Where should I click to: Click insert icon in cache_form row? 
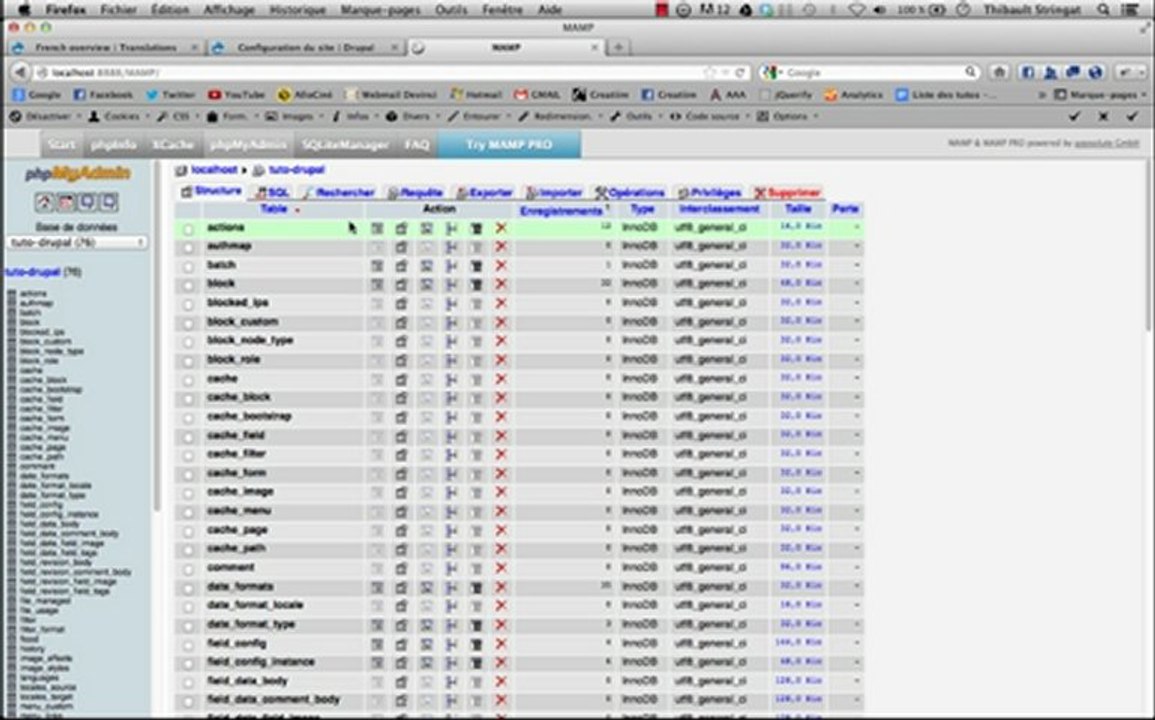tap(452, 474)
